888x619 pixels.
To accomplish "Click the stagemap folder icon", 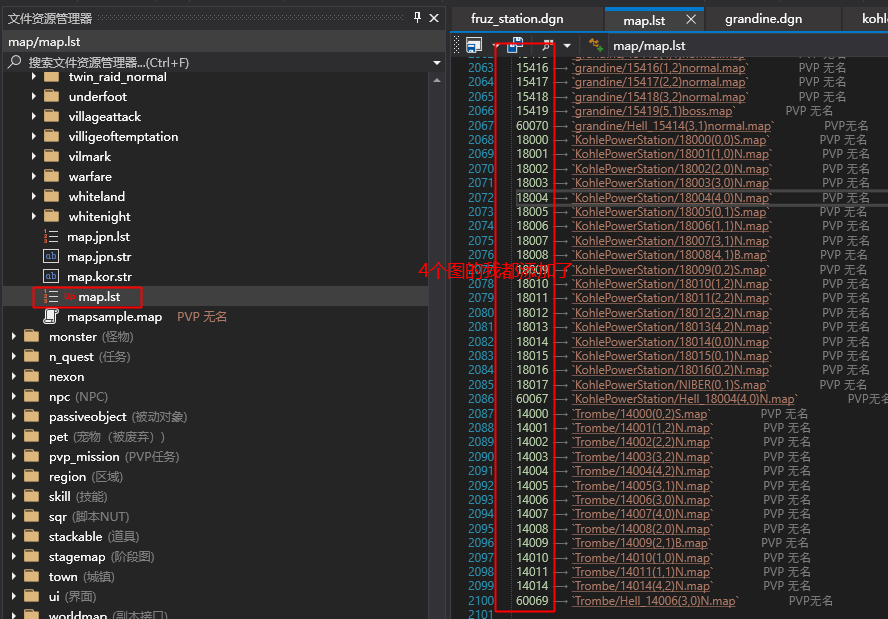I will coord(32,556).
